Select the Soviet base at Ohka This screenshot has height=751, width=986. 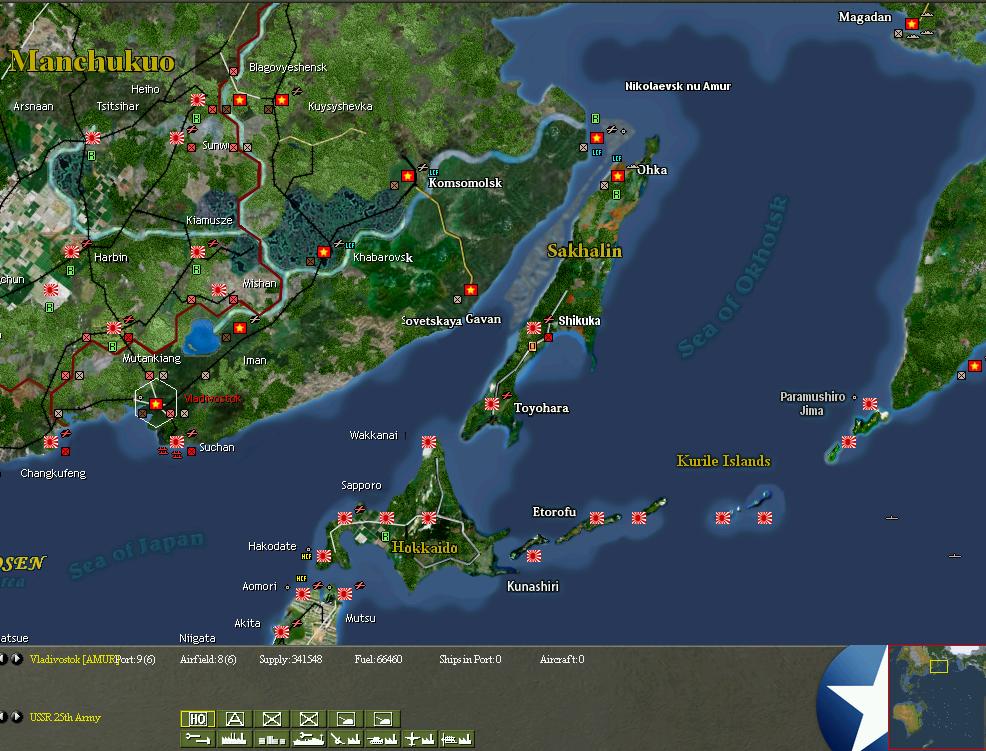(618, 175)
